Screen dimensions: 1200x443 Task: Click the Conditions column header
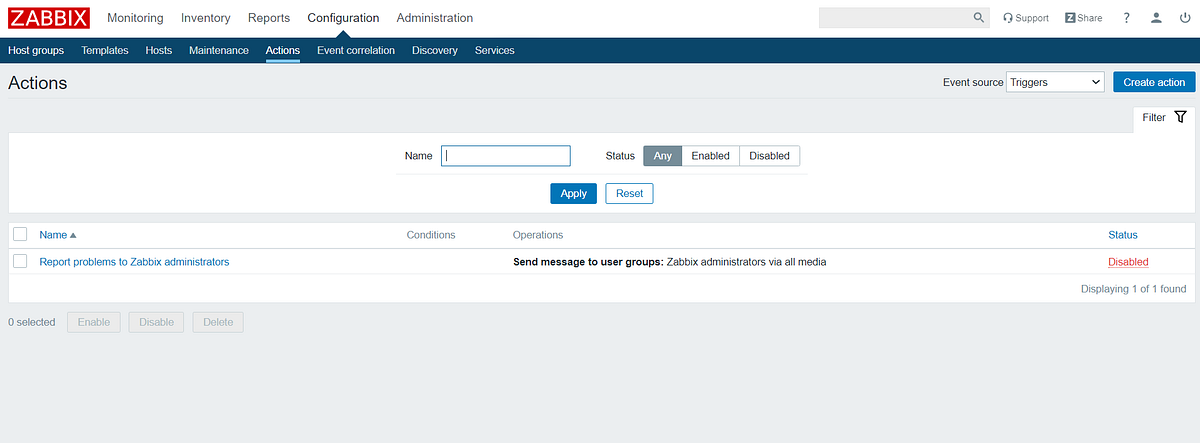click(x=431, y=235)
